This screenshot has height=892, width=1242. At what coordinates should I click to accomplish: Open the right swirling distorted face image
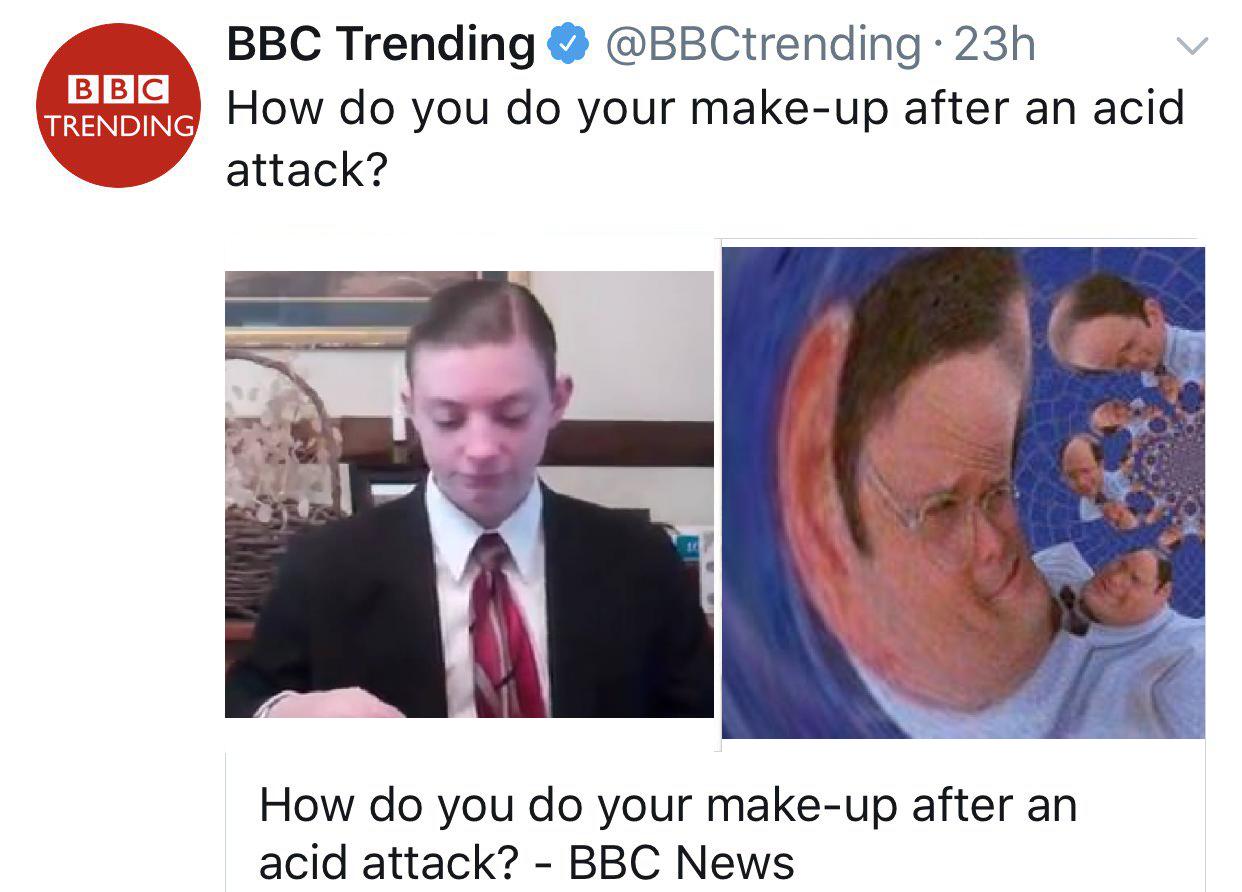point(963,493)
